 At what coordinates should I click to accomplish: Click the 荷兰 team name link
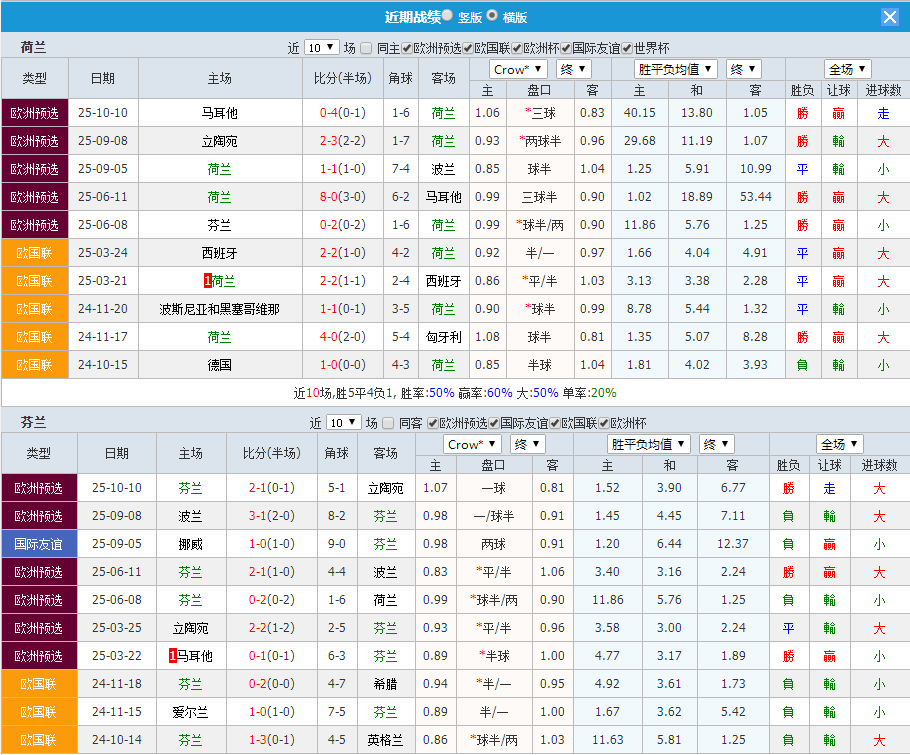[x=442, y=113]
